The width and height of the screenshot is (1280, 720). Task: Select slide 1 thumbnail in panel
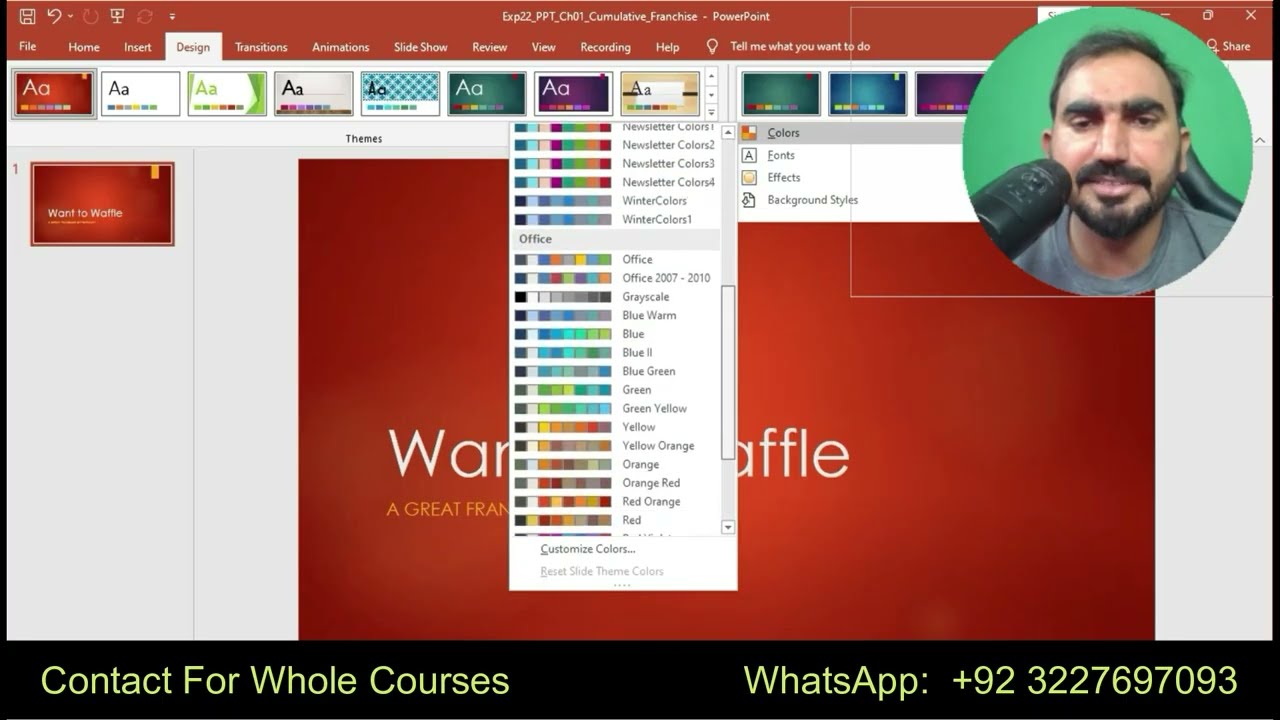[x=102, y=204]
